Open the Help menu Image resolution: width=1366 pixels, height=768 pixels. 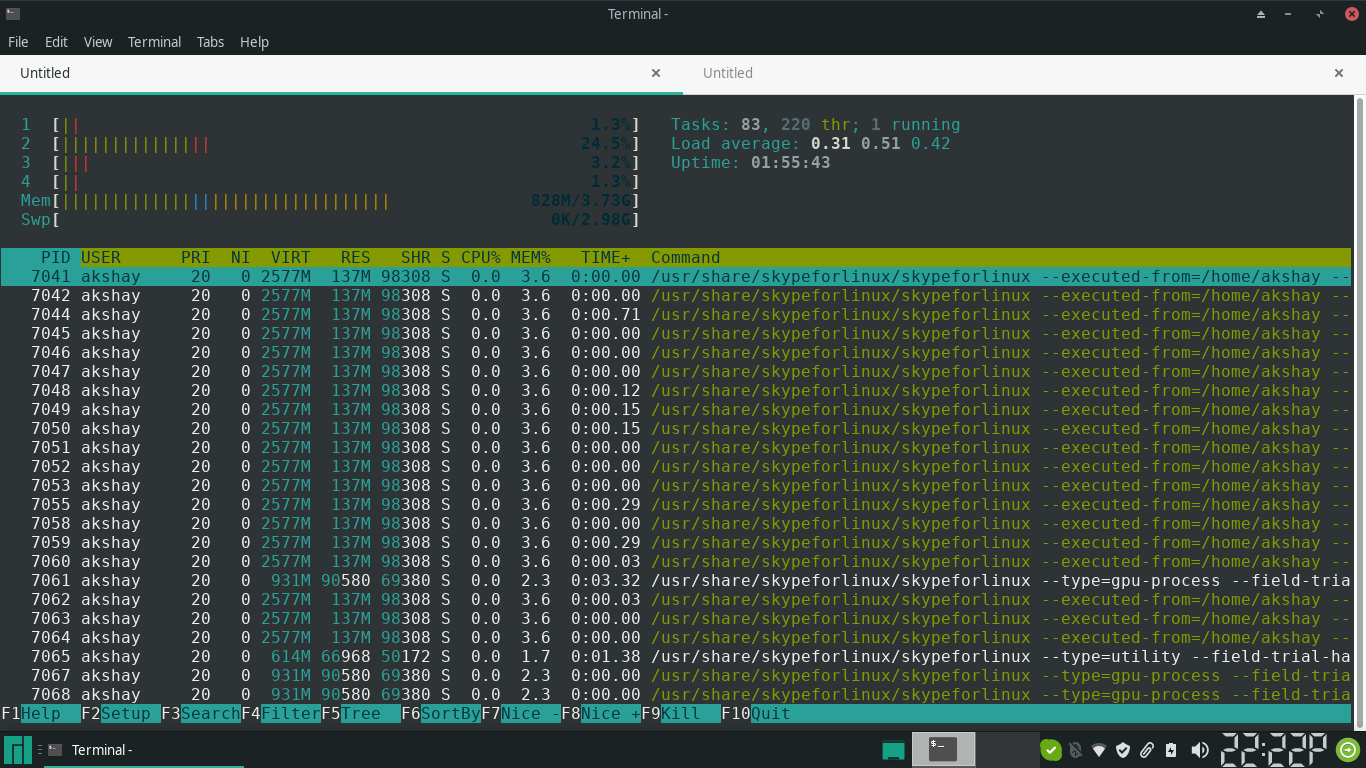(x=254, y=42)
